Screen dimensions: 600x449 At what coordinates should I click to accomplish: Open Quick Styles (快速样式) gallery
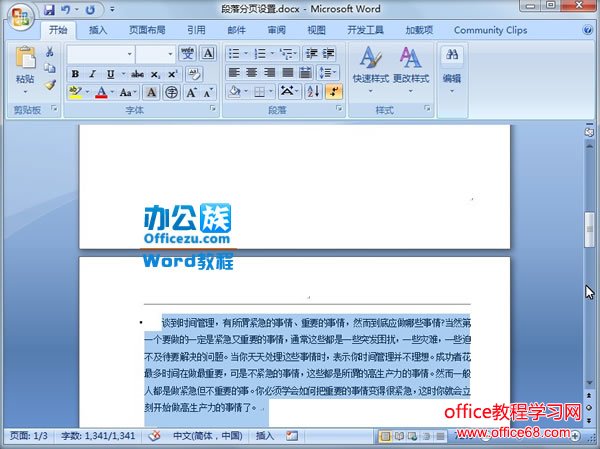(370, 70)
